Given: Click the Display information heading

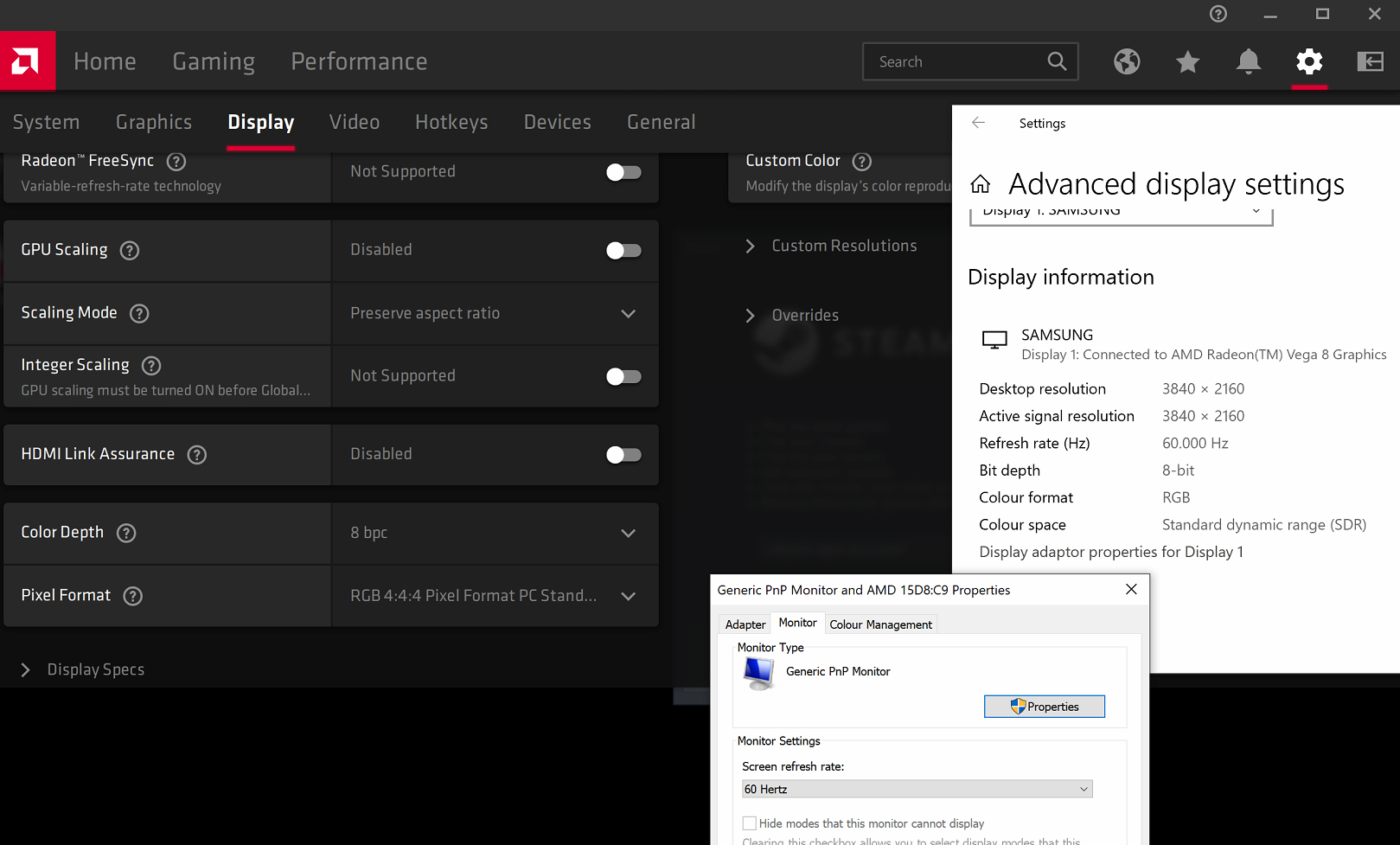Looking at the screenshot, I should pyautogui.click(x=1061, y=277).
